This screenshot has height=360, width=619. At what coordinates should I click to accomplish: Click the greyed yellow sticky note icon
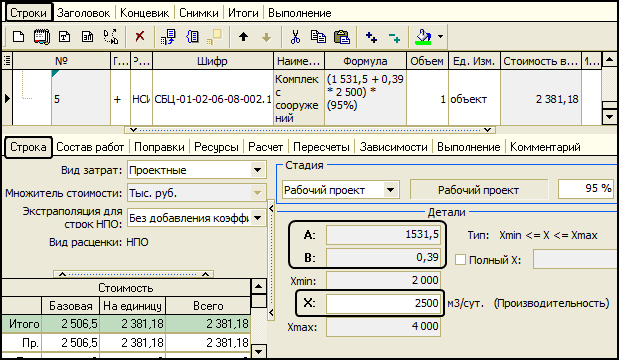(x=214, y=37)
